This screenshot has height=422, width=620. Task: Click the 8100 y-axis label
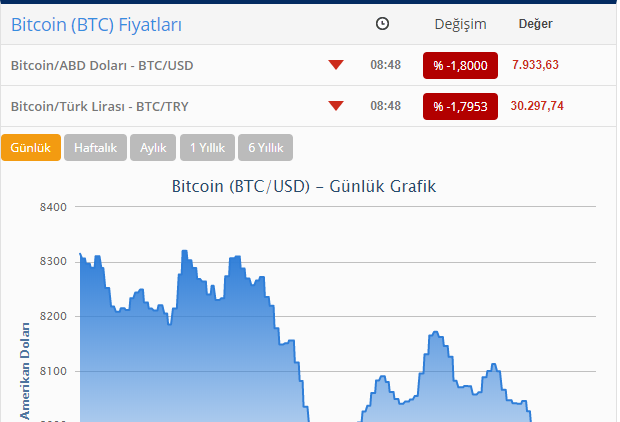pyautogui.click(x=53, y=371)
